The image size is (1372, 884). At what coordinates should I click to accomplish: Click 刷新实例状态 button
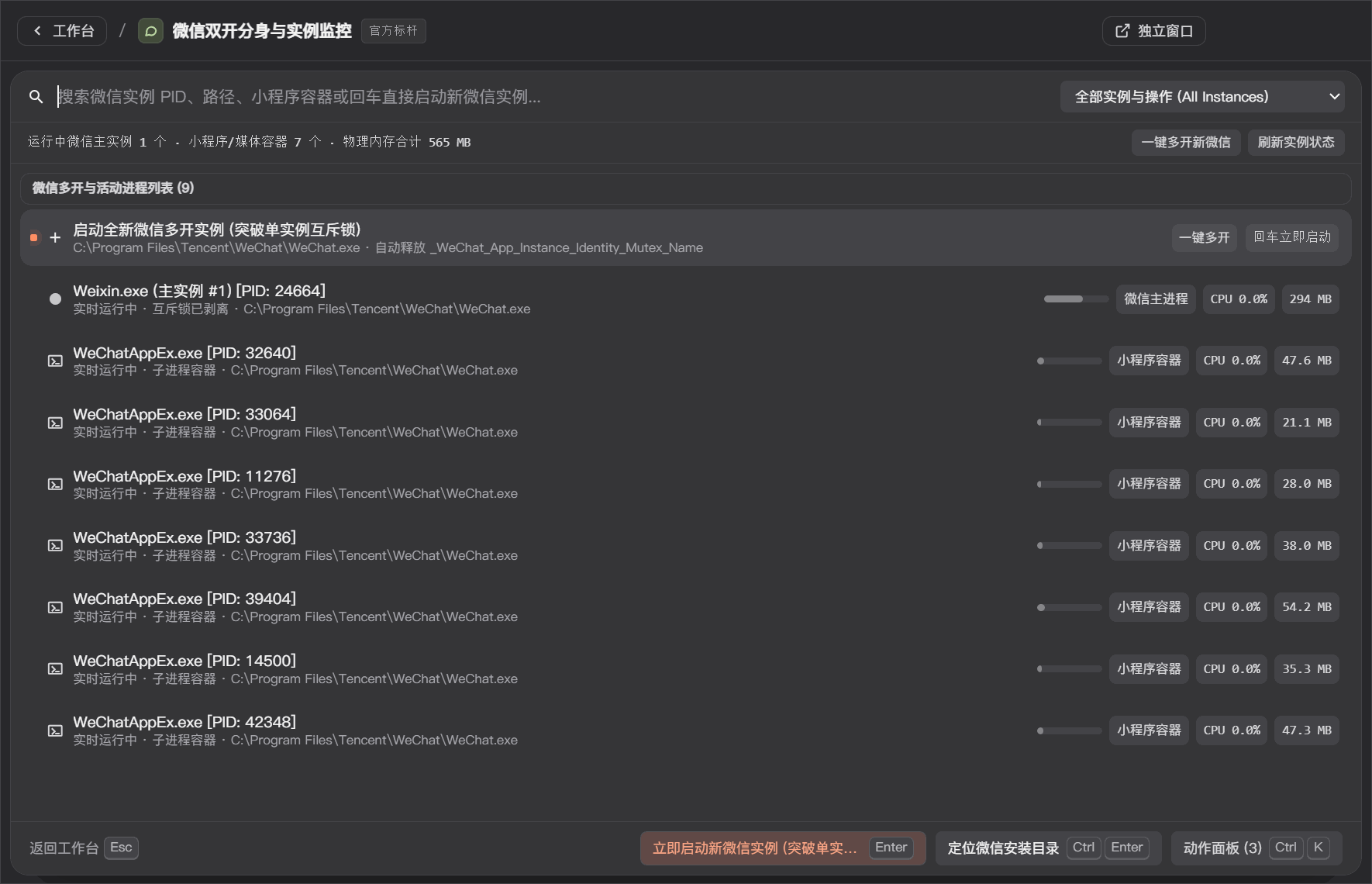[x=1296, y=143]
